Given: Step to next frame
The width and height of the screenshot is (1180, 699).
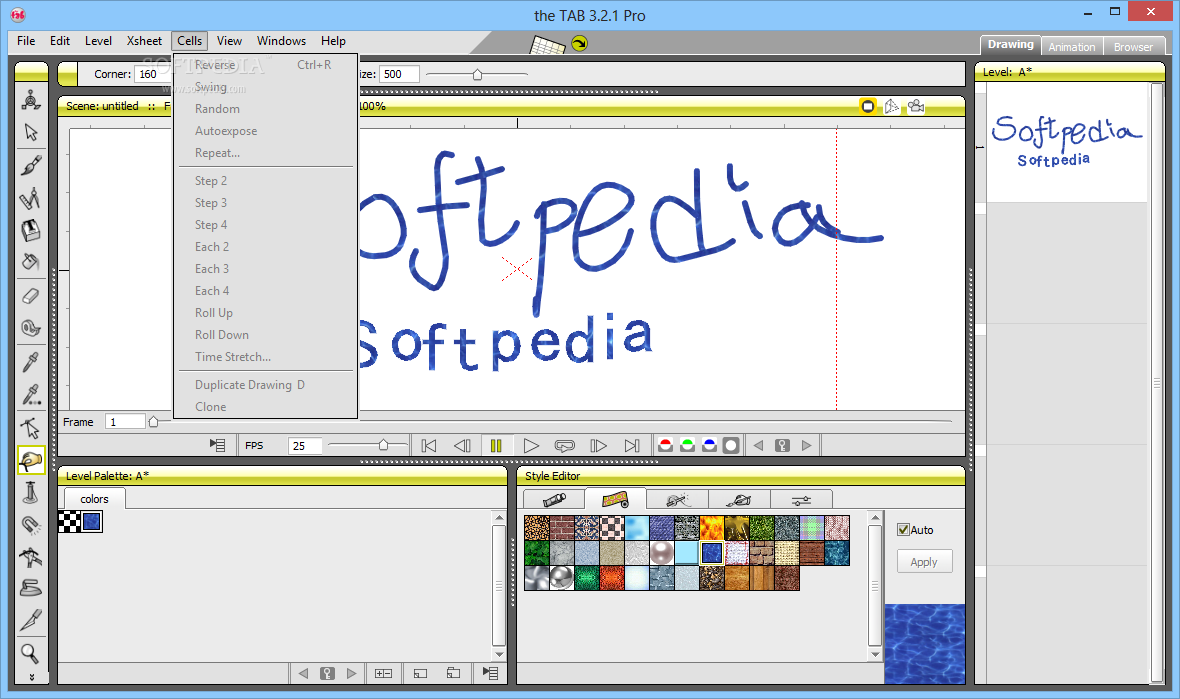Looking at the screenshot, I should pos(598,445).
